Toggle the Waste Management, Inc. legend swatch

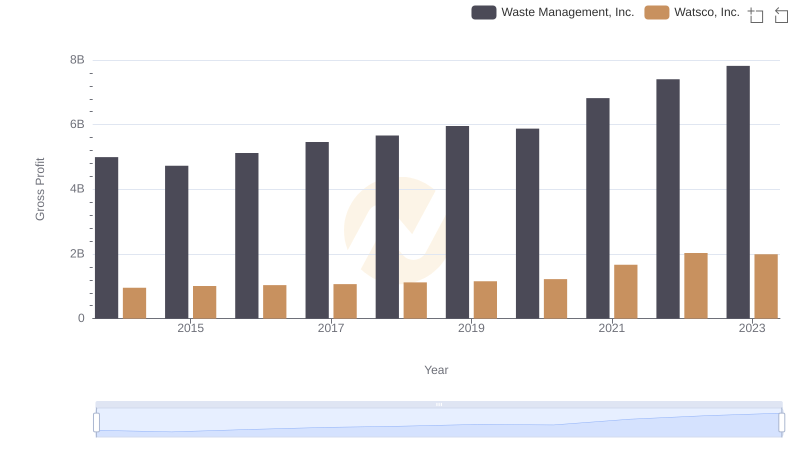[484, 12]
